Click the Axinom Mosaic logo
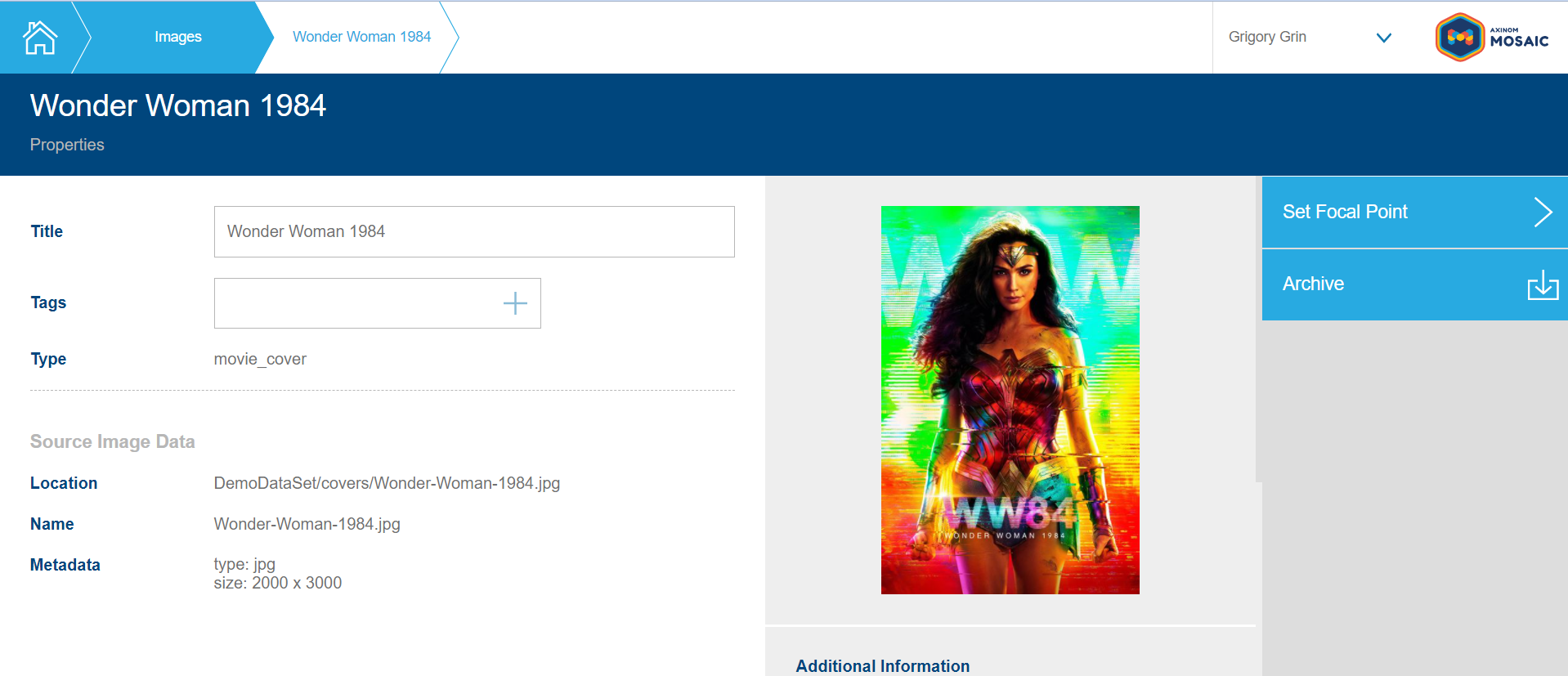 coord(1492,38)
